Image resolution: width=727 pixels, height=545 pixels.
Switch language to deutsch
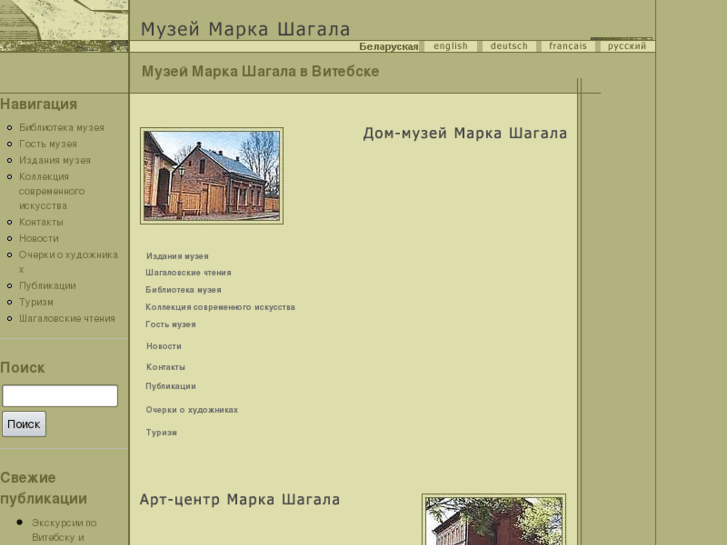click(x=509, y=46)
